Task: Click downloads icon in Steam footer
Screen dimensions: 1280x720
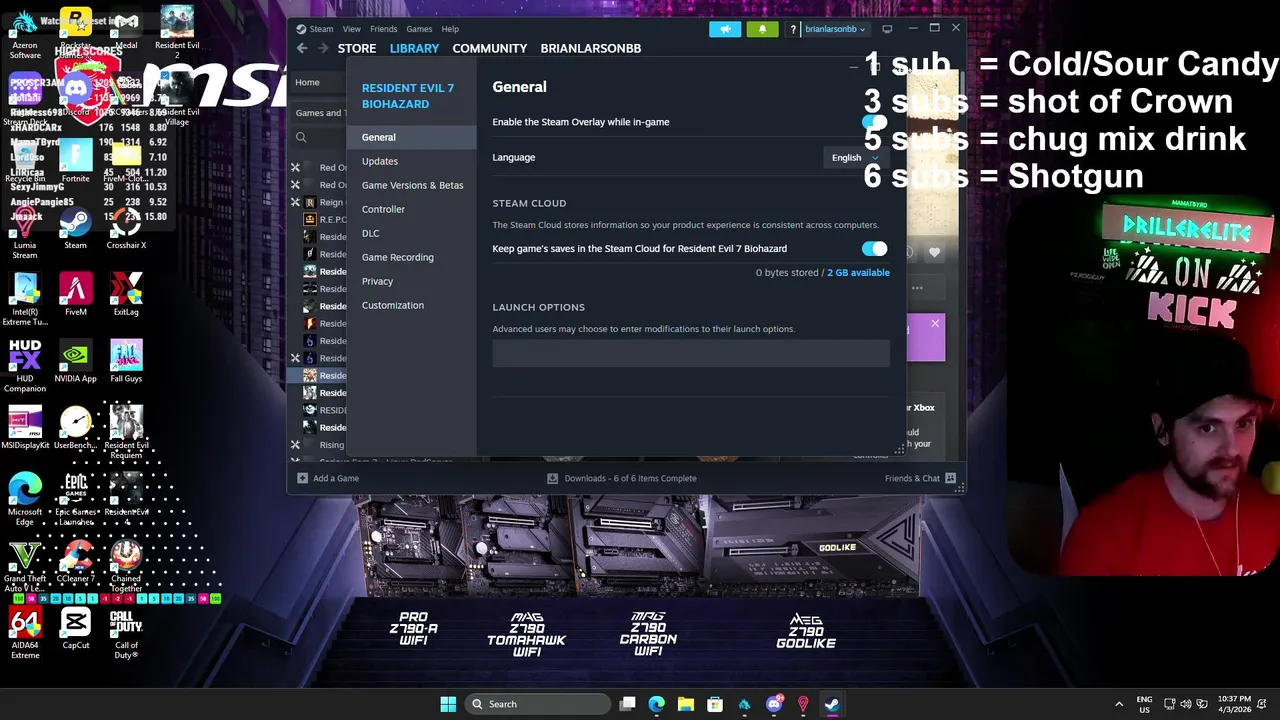Action: pos(552,478)
